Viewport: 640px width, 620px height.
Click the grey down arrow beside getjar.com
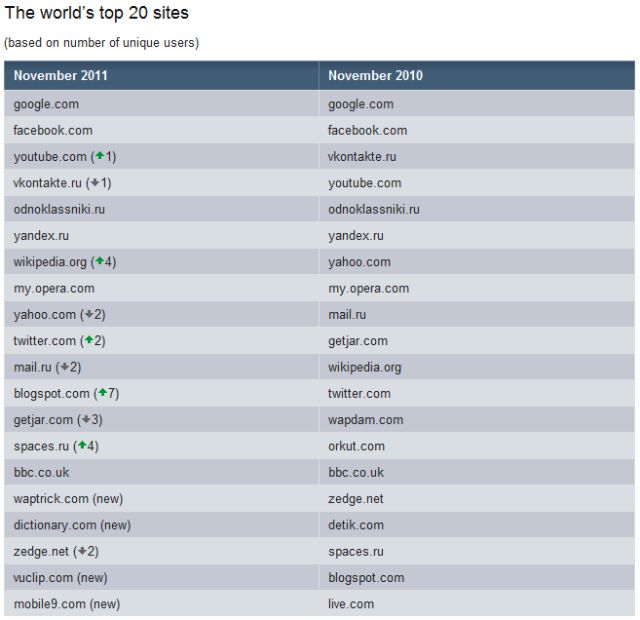click(x=86, y=419)
